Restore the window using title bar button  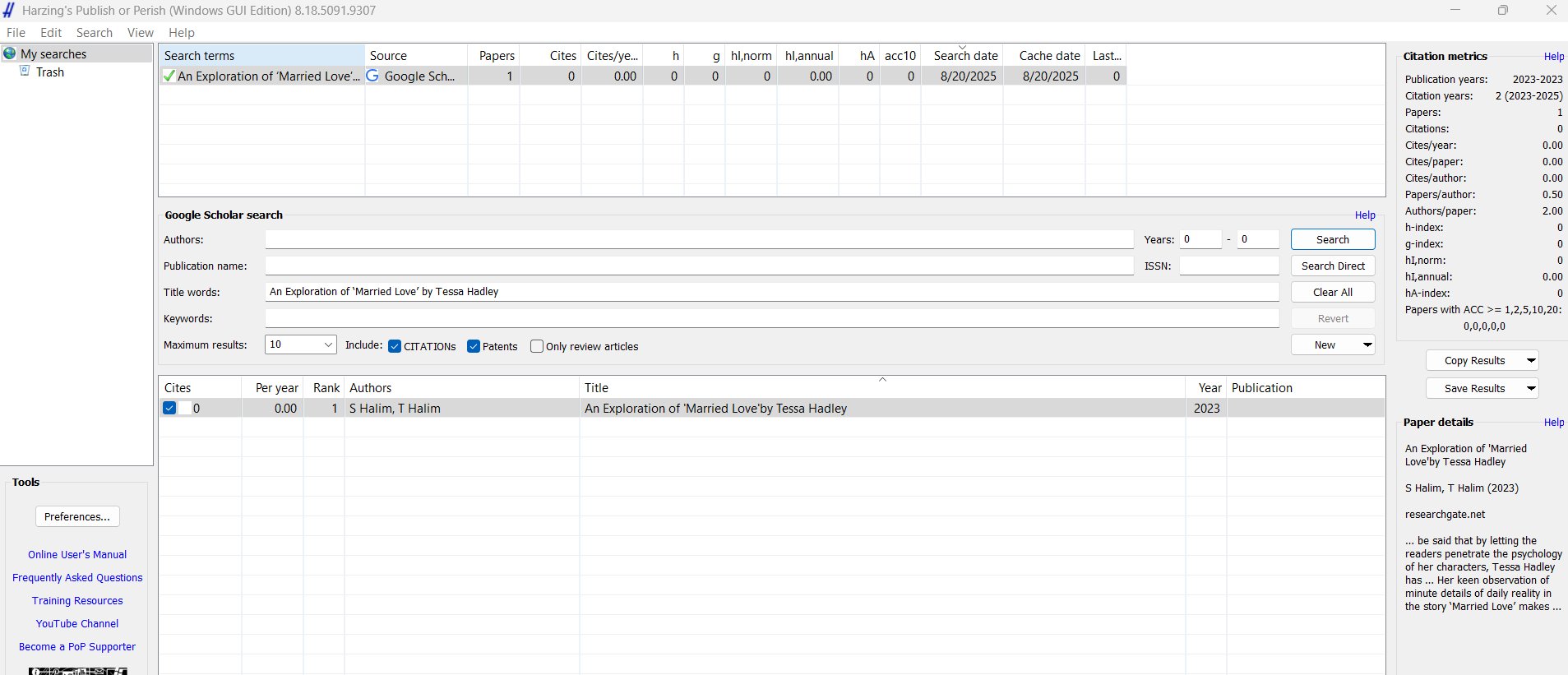[1502, 10]
